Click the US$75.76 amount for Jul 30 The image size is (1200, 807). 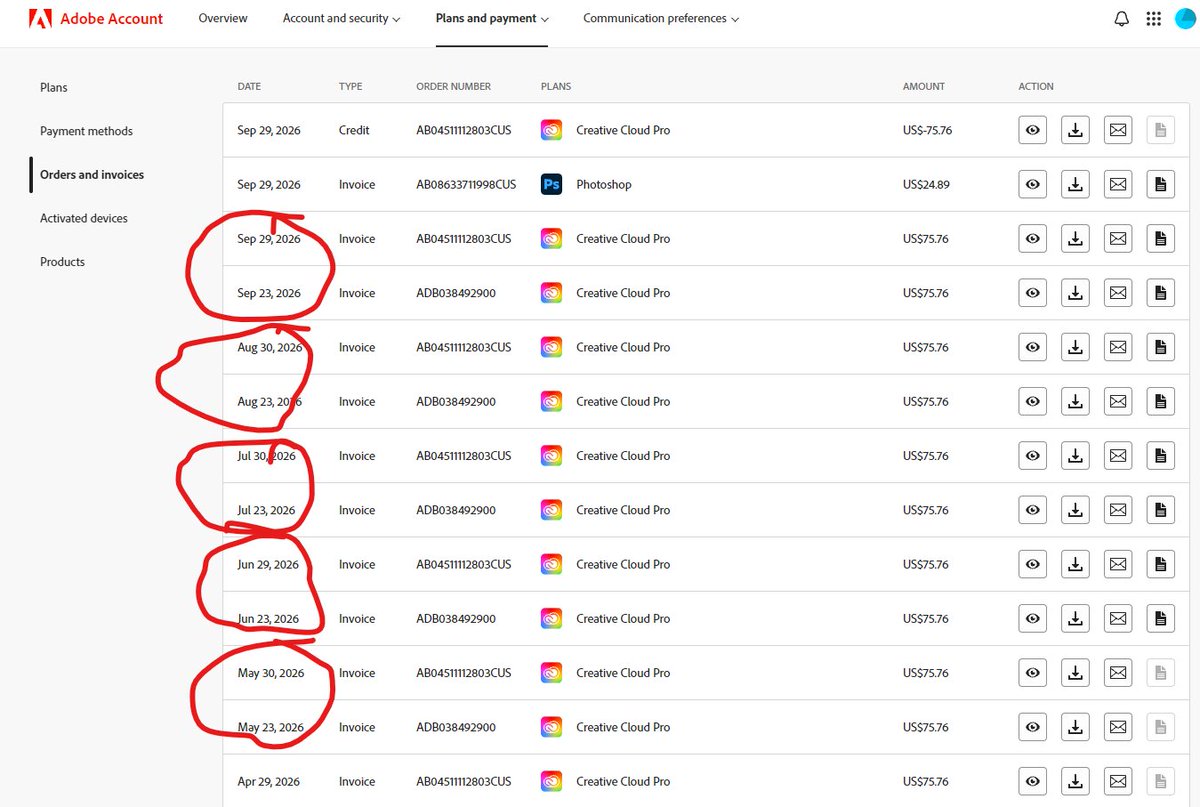pyautogui.click(x=925, y=456)
